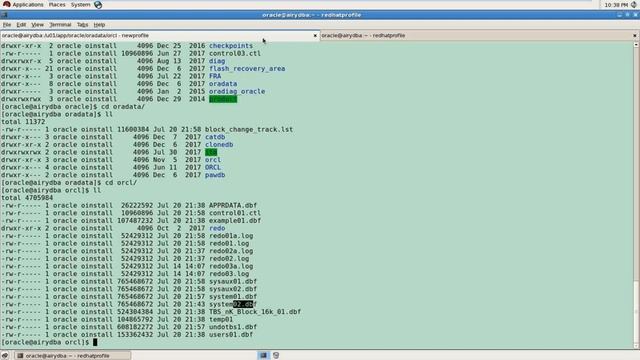640x360 pixels.
Task: Switch to the newprofile terminal tab
Action: 160,36
